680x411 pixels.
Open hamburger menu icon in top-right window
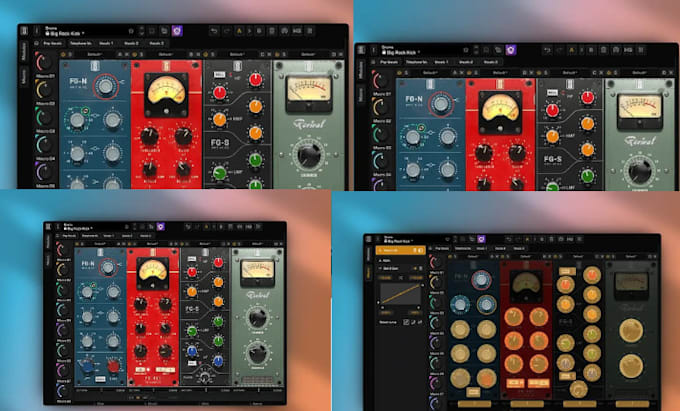(641, 50)
